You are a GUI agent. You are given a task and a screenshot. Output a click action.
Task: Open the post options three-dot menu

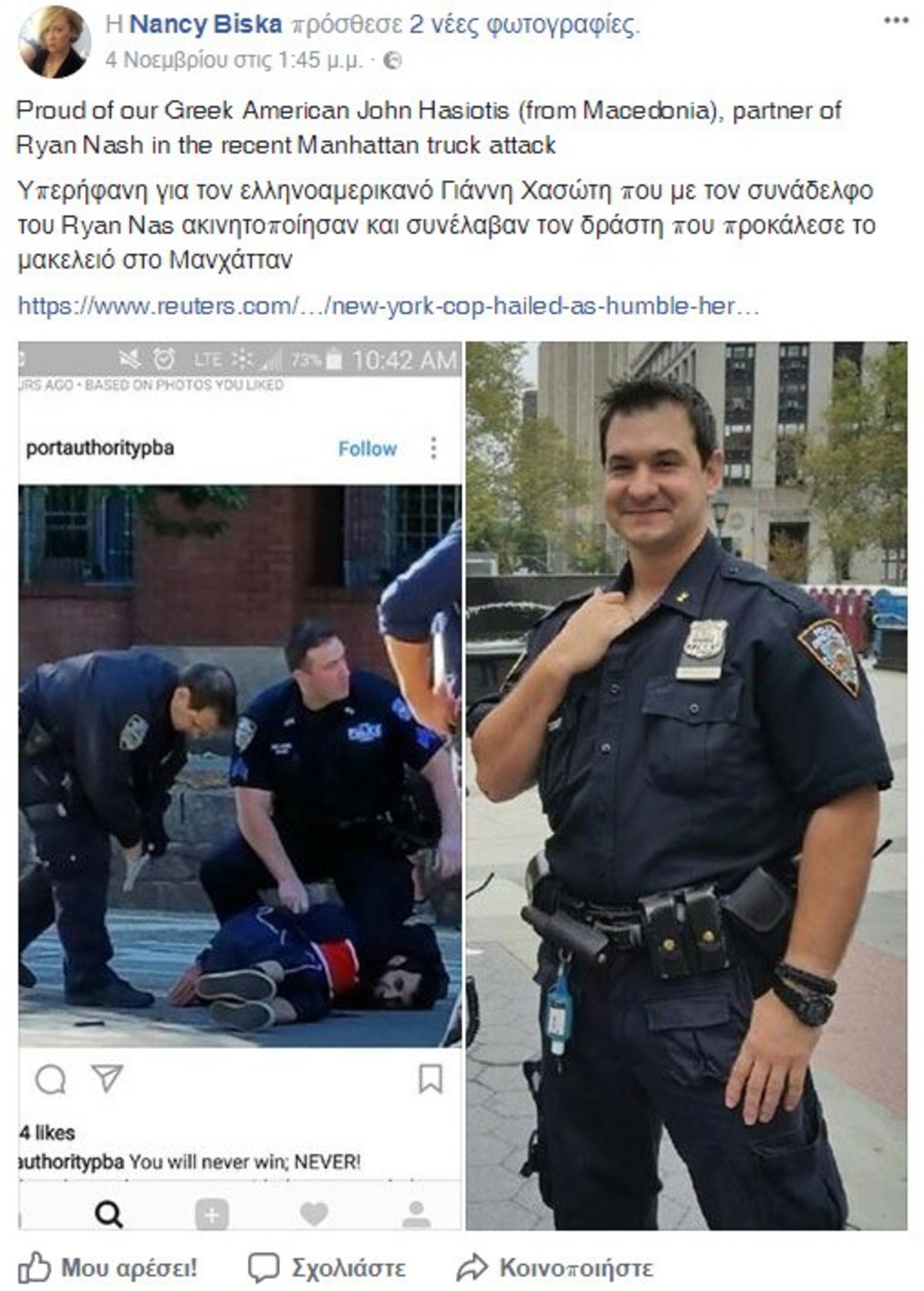tap(896, 21)
